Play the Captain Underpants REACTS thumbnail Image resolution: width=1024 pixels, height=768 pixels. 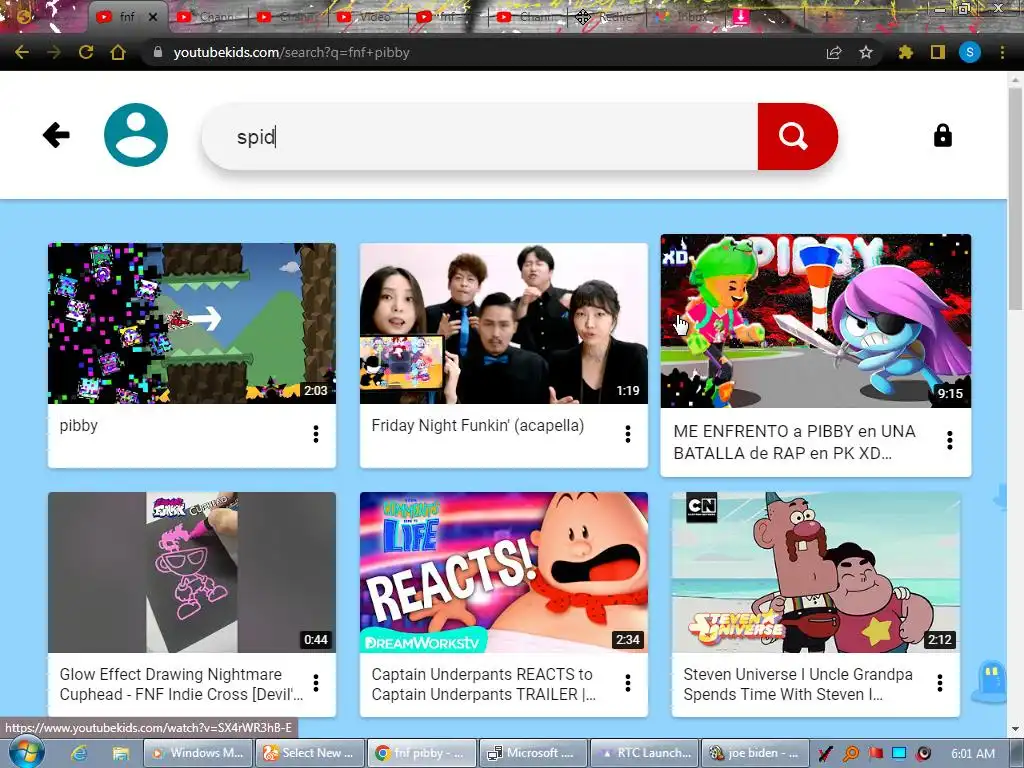[504, 572]
